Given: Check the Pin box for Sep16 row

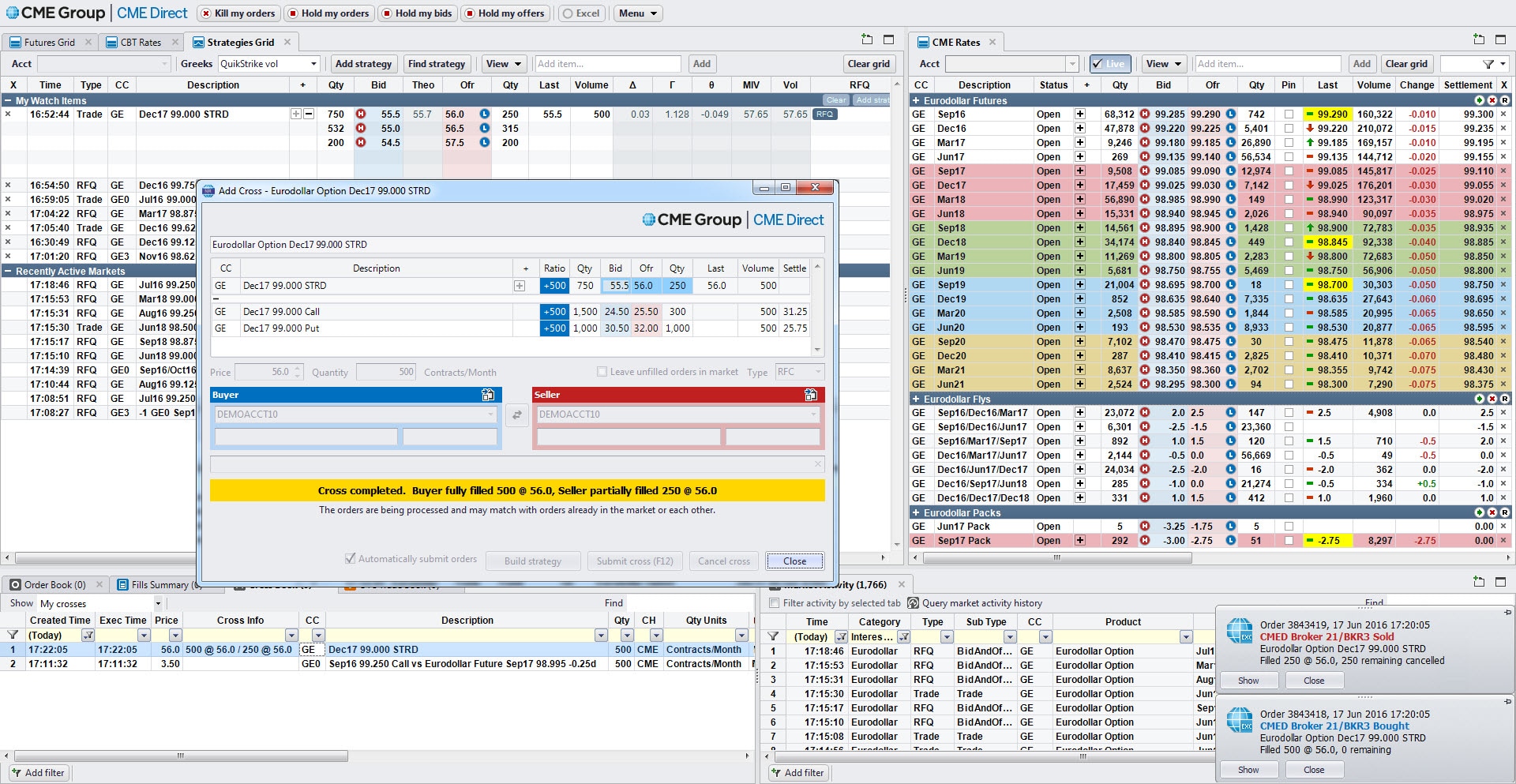Looking at the screenshot, I should point(1289,114).
